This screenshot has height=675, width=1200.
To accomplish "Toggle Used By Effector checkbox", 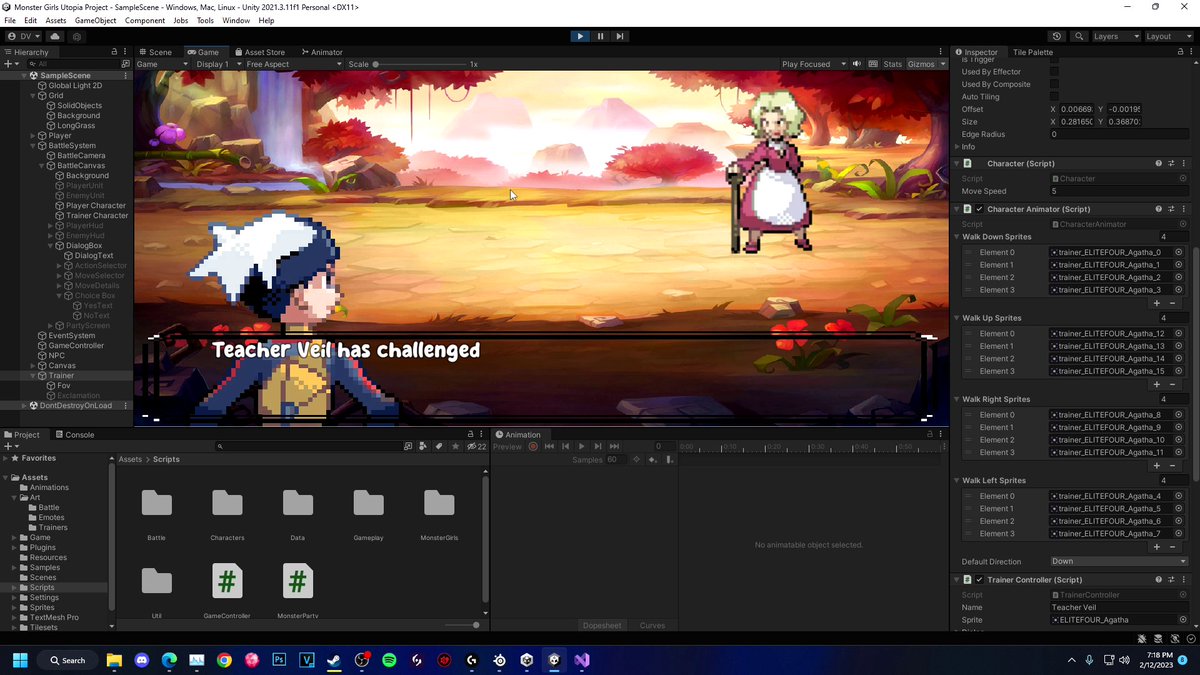I will pos(1054,72).
